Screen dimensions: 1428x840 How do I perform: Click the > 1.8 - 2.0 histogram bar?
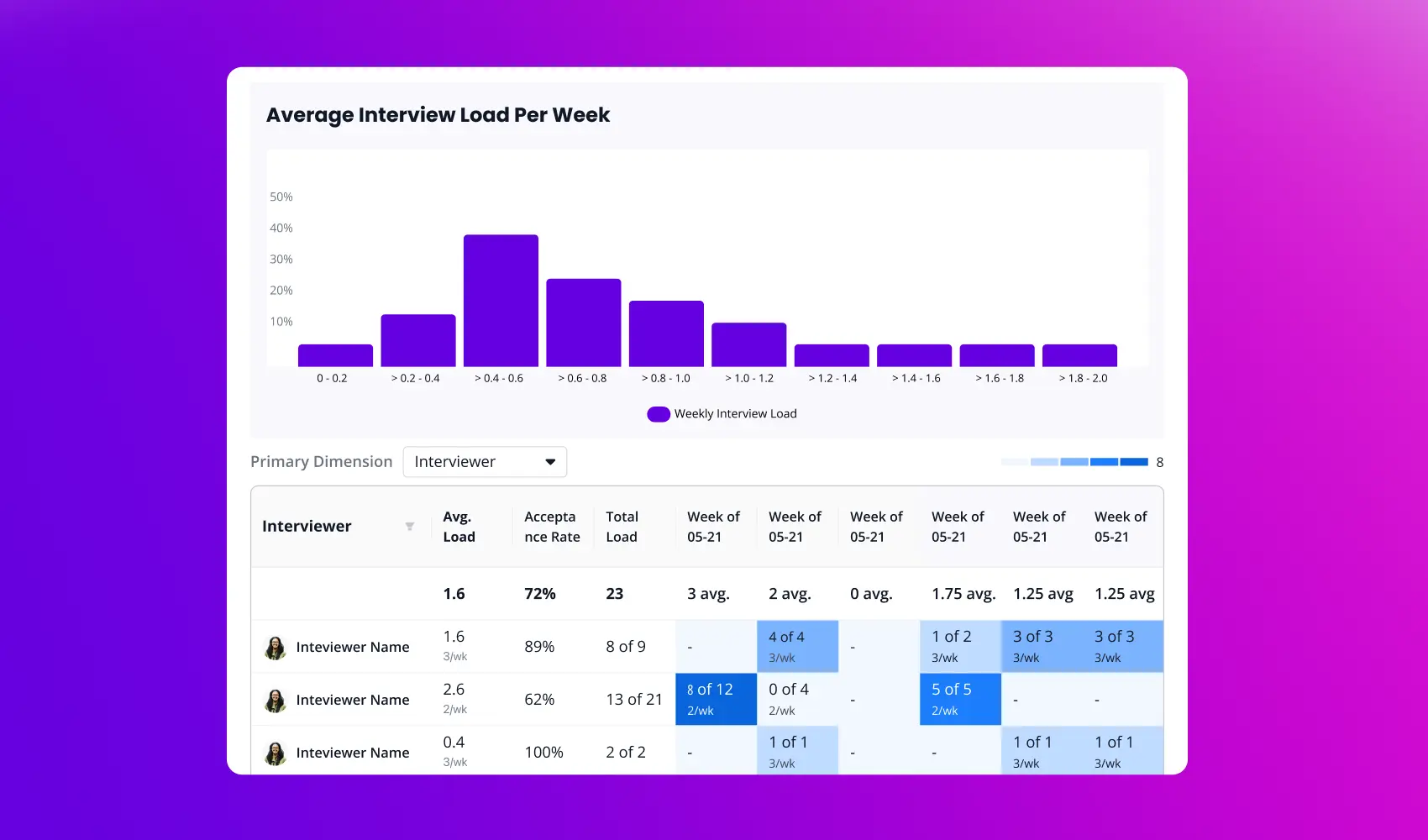coord(1079,355)
